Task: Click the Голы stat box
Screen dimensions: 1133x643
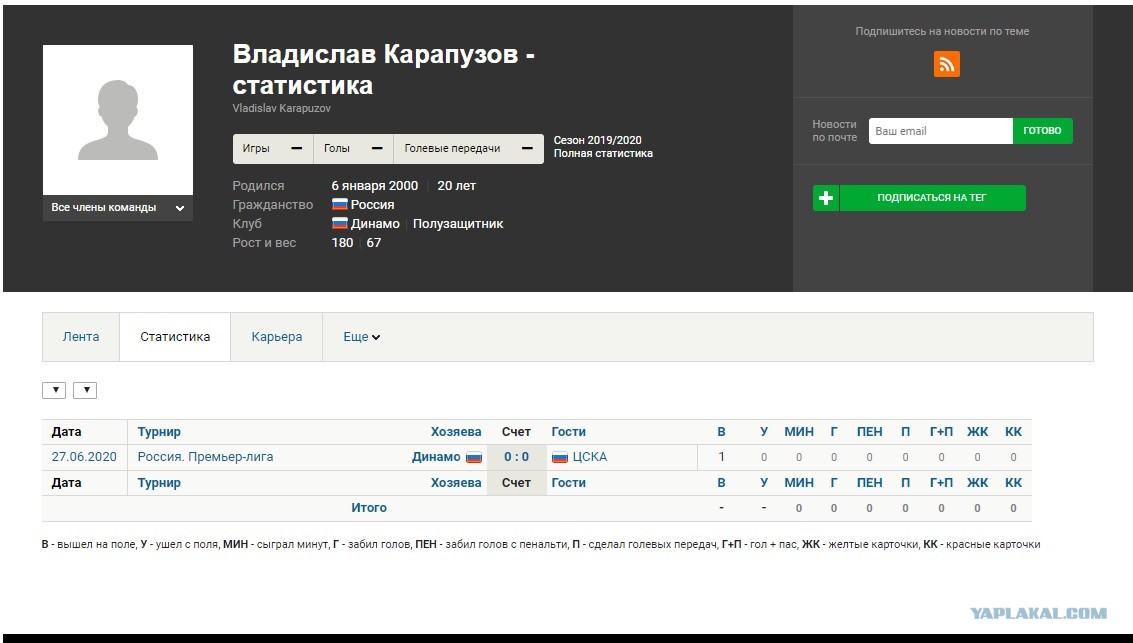Action: 353,149
